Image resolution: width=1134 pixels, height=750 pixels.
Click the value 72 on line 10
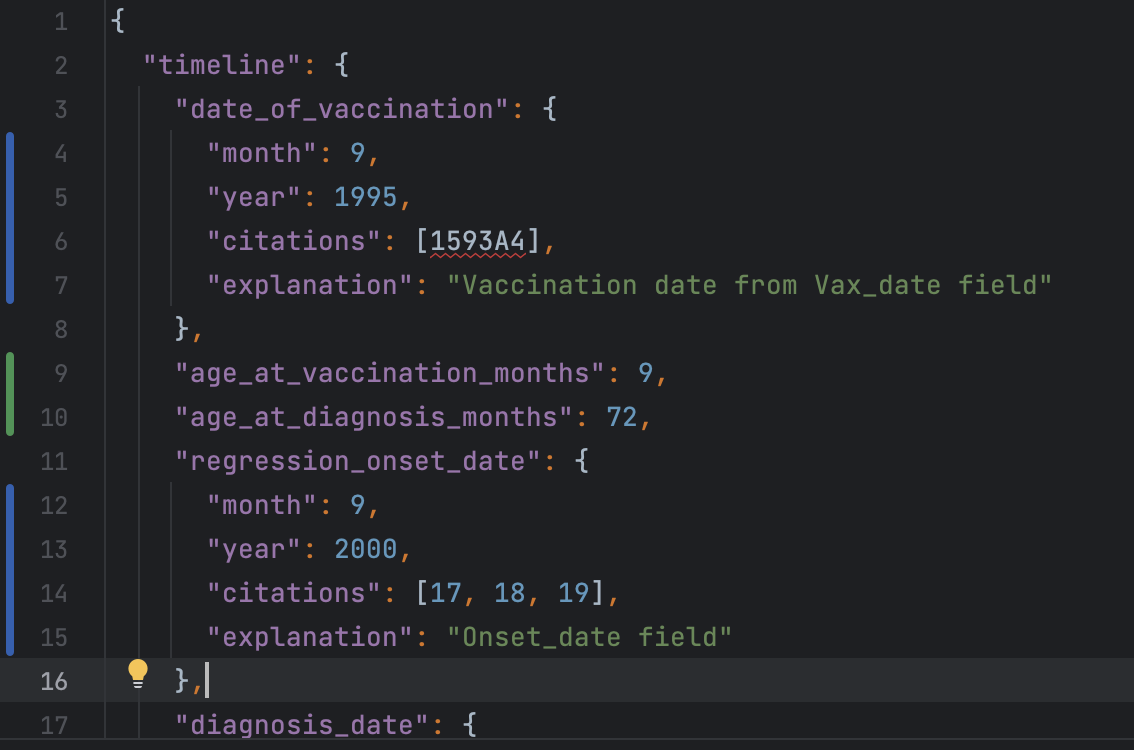622,417
